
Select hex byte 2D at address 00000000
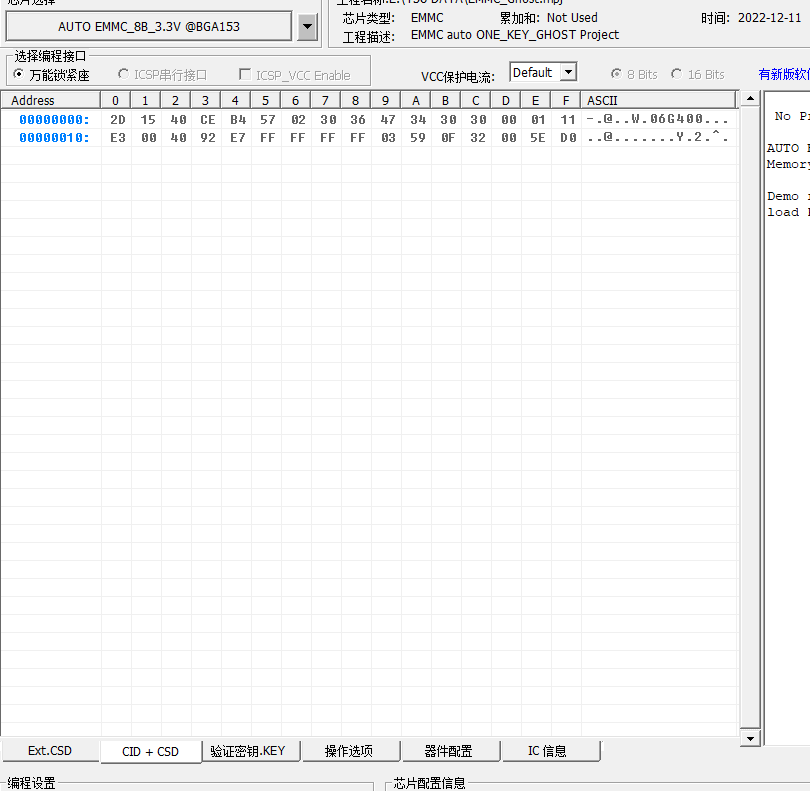coord(117,120)
